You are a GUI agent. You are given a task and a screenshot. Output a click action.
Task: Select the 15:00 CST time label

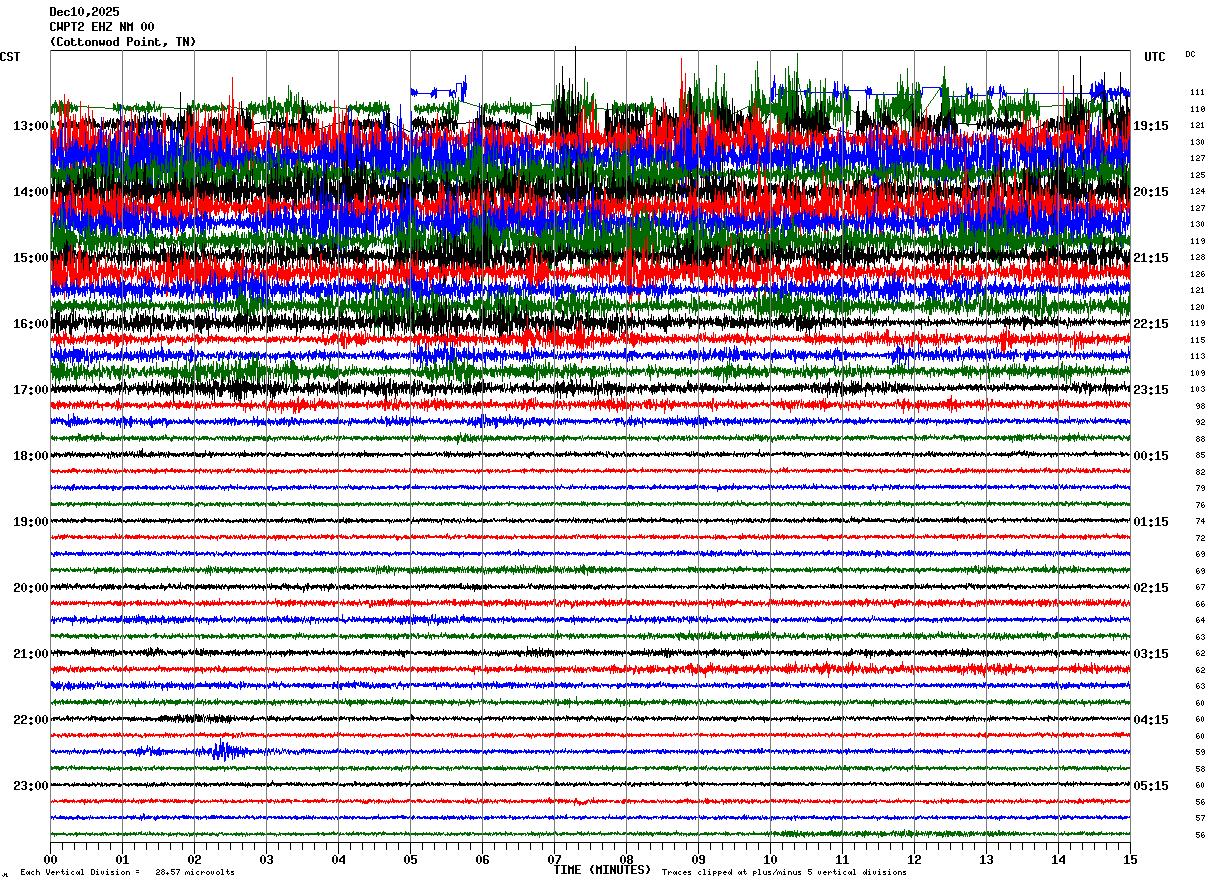[30, 258]
